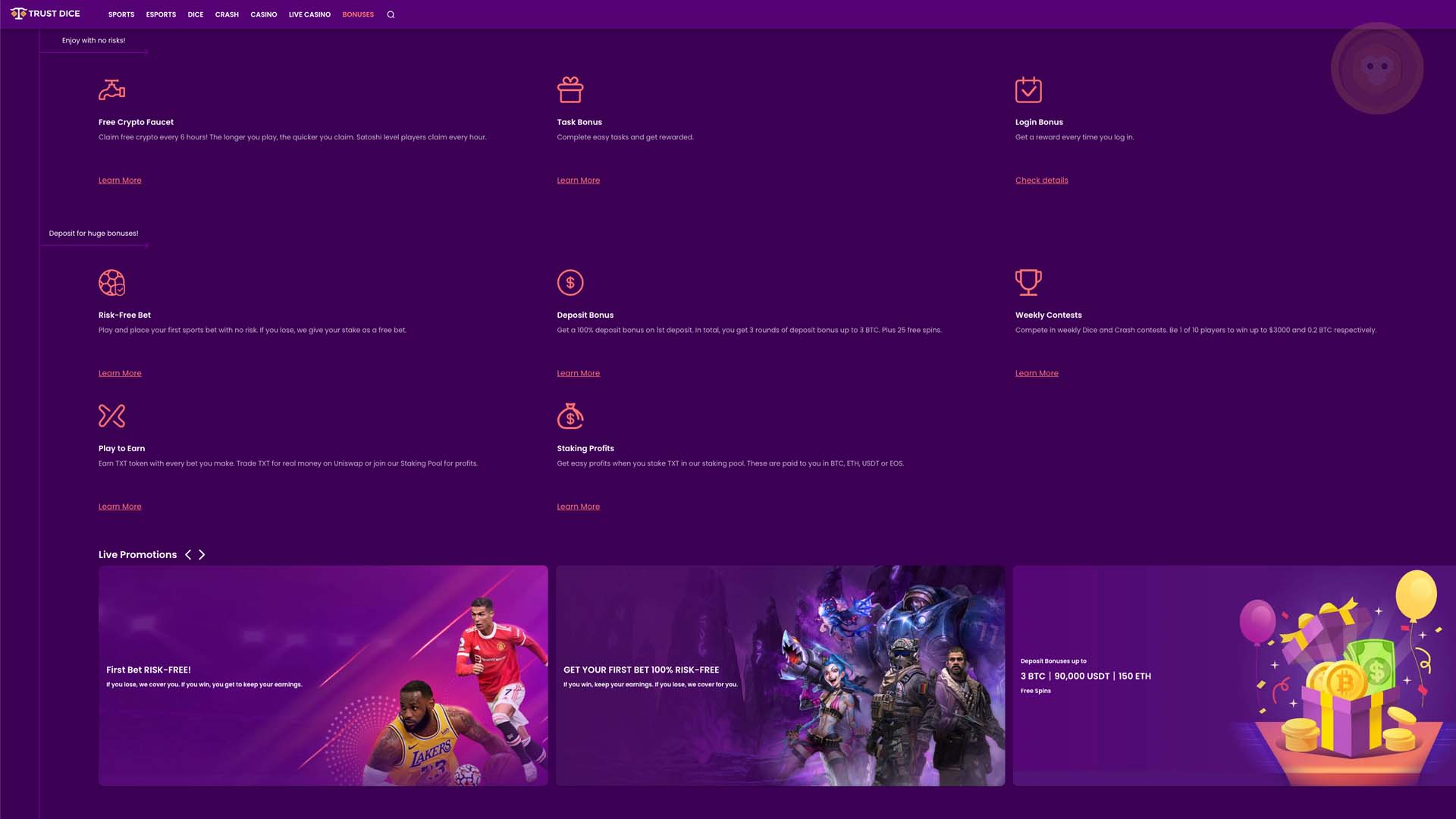
Task: Click Learn More under Deposit Bonus
Action: [578, 373]
